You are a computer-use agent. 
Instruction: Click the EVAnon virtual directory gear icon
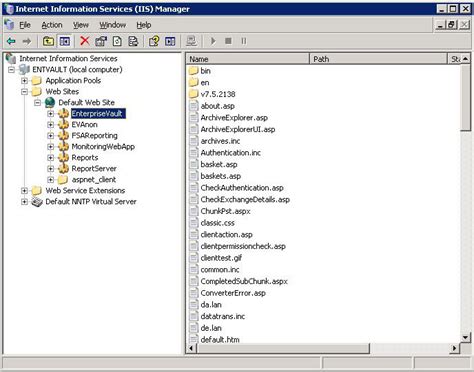point(63,125)
